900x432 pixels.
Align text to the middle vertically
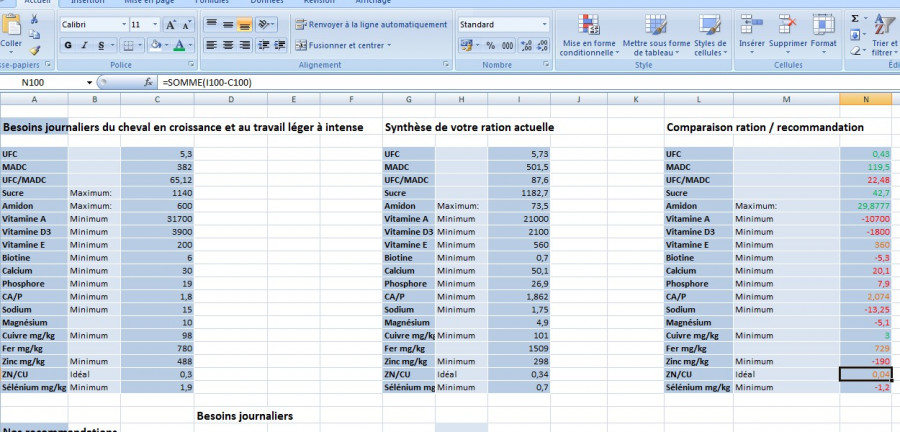pos(228,25)
